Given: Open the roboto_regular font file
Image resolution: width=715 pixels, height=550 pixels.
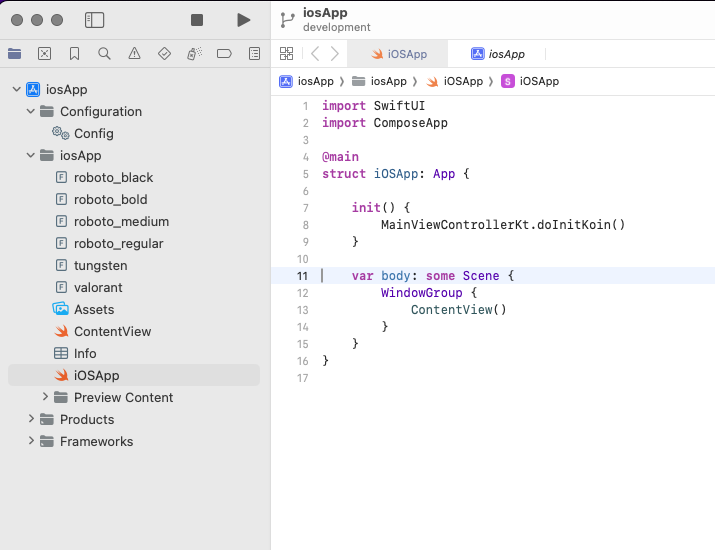Looking at the screenshot, I should click(134, 244).
